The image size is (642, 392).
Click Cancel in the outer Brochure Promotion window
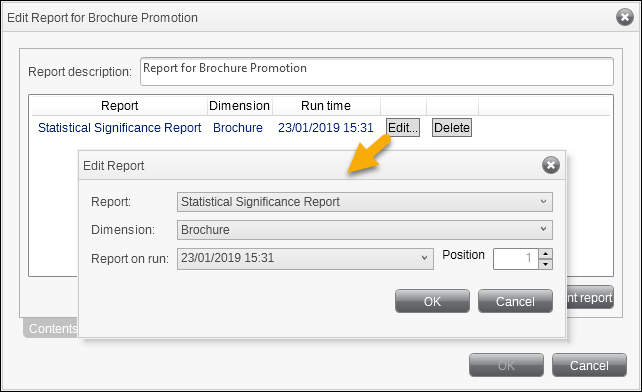click(x=589, y=365)
